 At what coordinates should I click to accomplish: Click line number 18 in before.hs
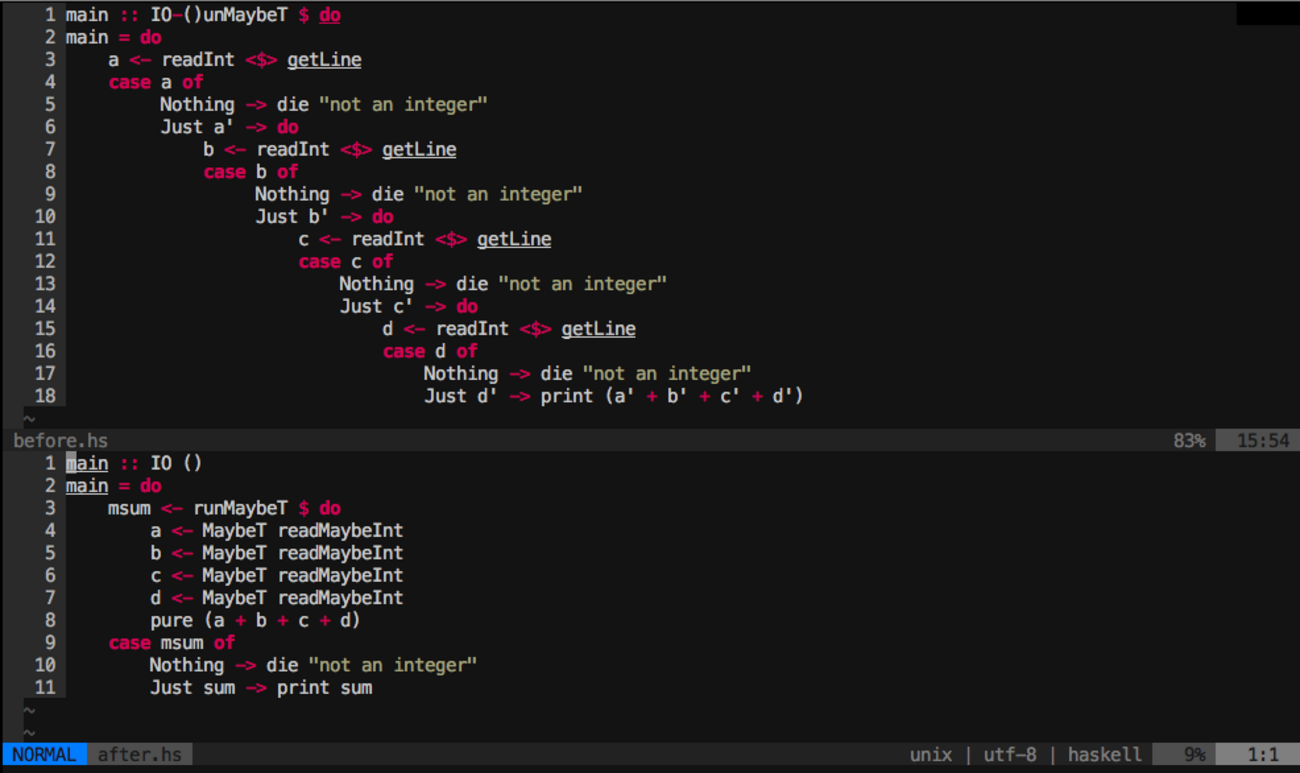click(x=45, y=396)
